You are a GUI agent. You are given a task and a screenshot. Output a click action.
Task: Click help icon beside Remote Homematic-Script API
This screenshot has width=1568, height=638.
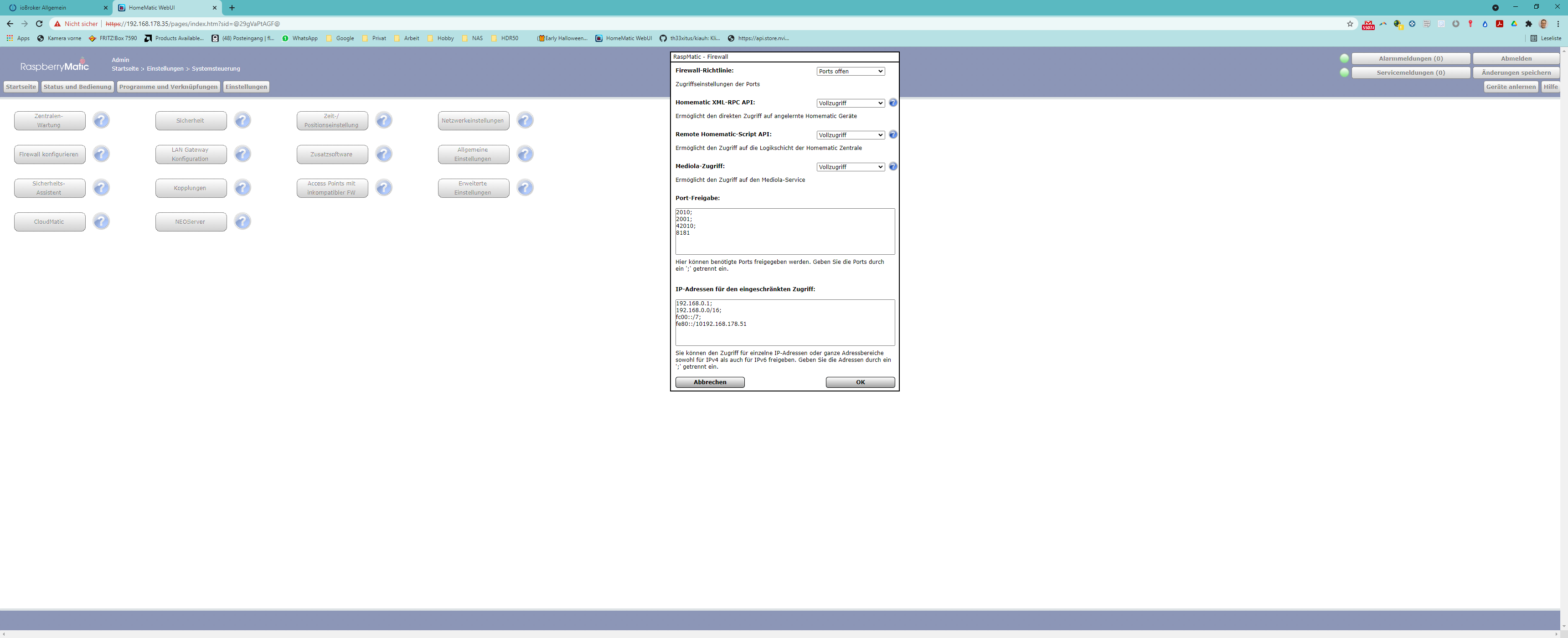click(893, 134)
